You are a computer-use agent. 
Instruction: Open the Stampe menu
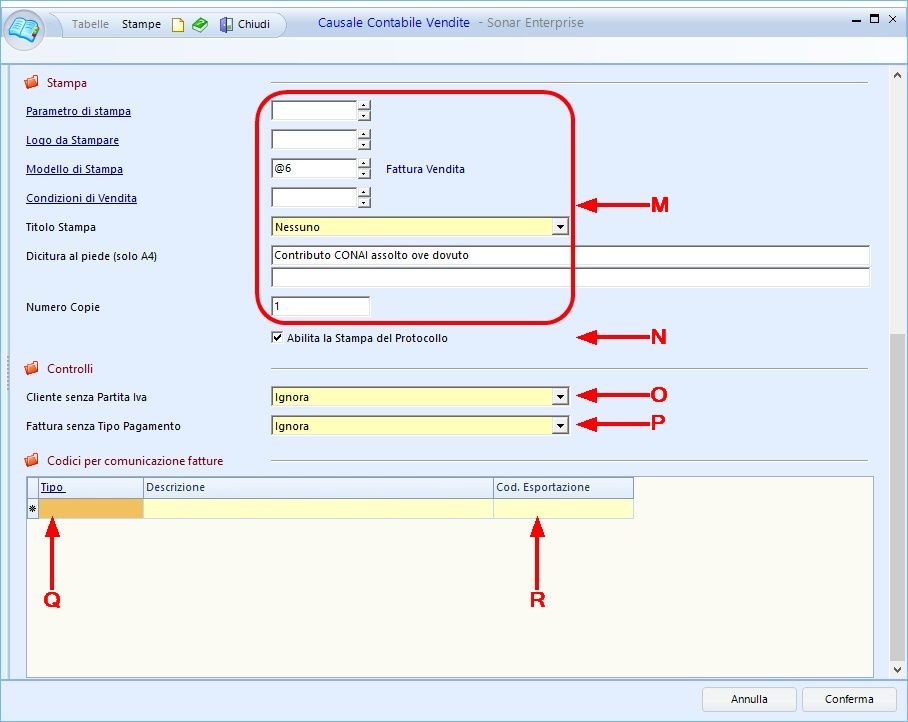click(x=141, y=24)
